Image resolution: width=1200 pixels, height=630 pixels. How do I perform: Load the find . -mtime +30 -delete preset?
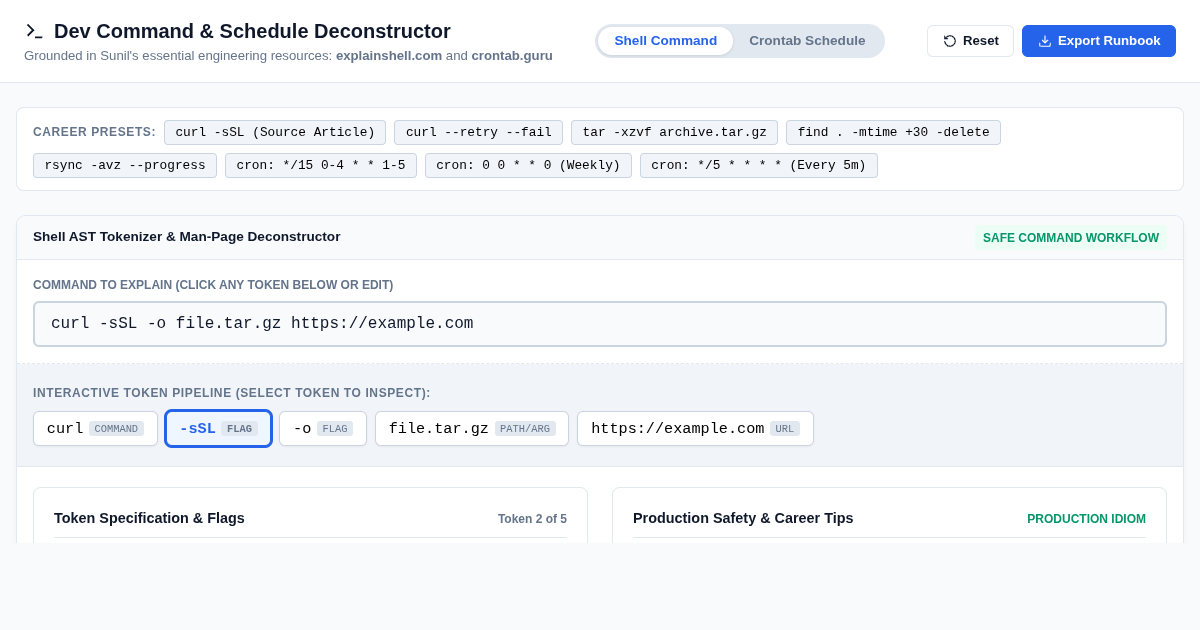[893, 133]
